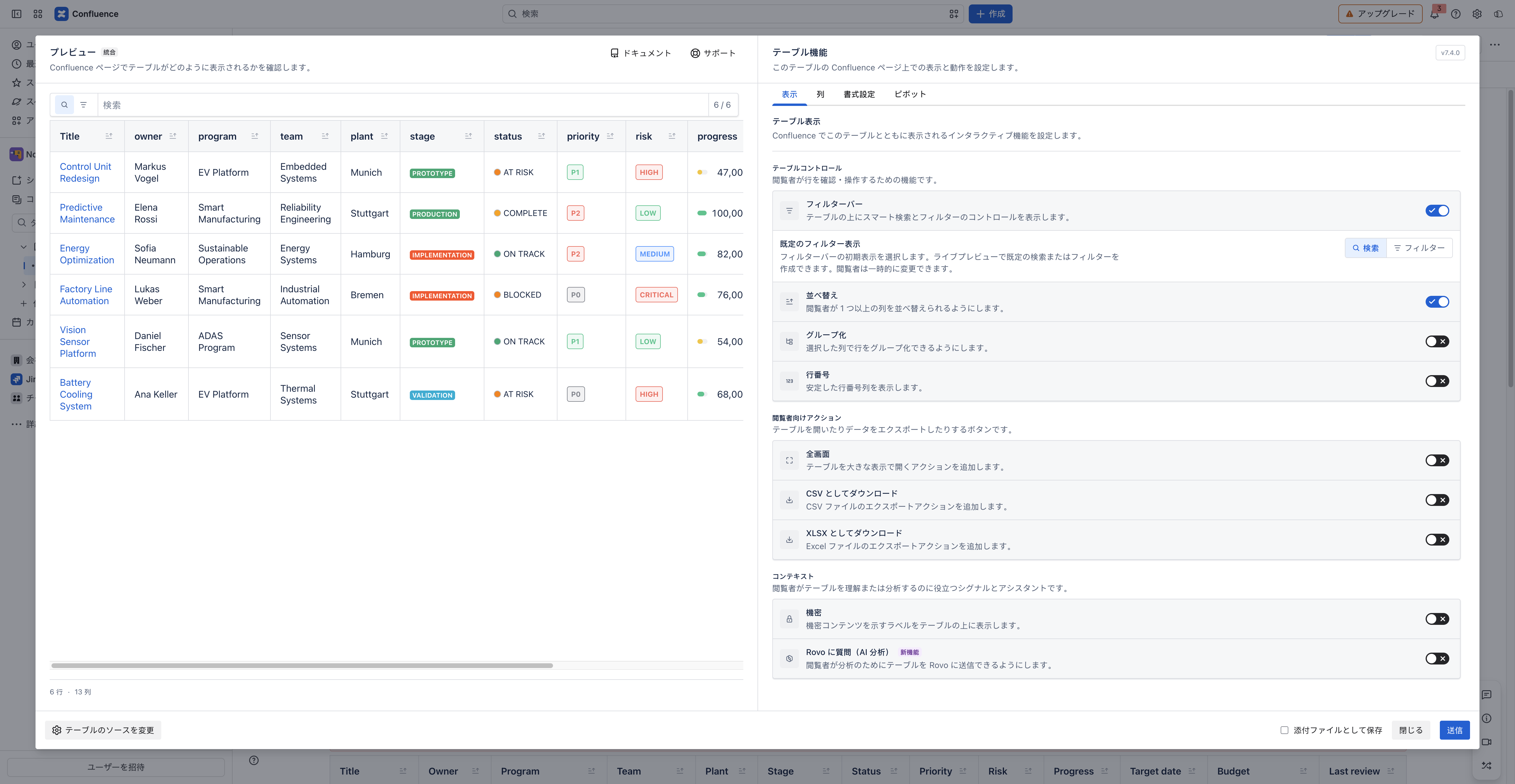This screenshot has height=784, width=1515.
Task: Open the settings gear in top bar
Action: point(1477,14)
